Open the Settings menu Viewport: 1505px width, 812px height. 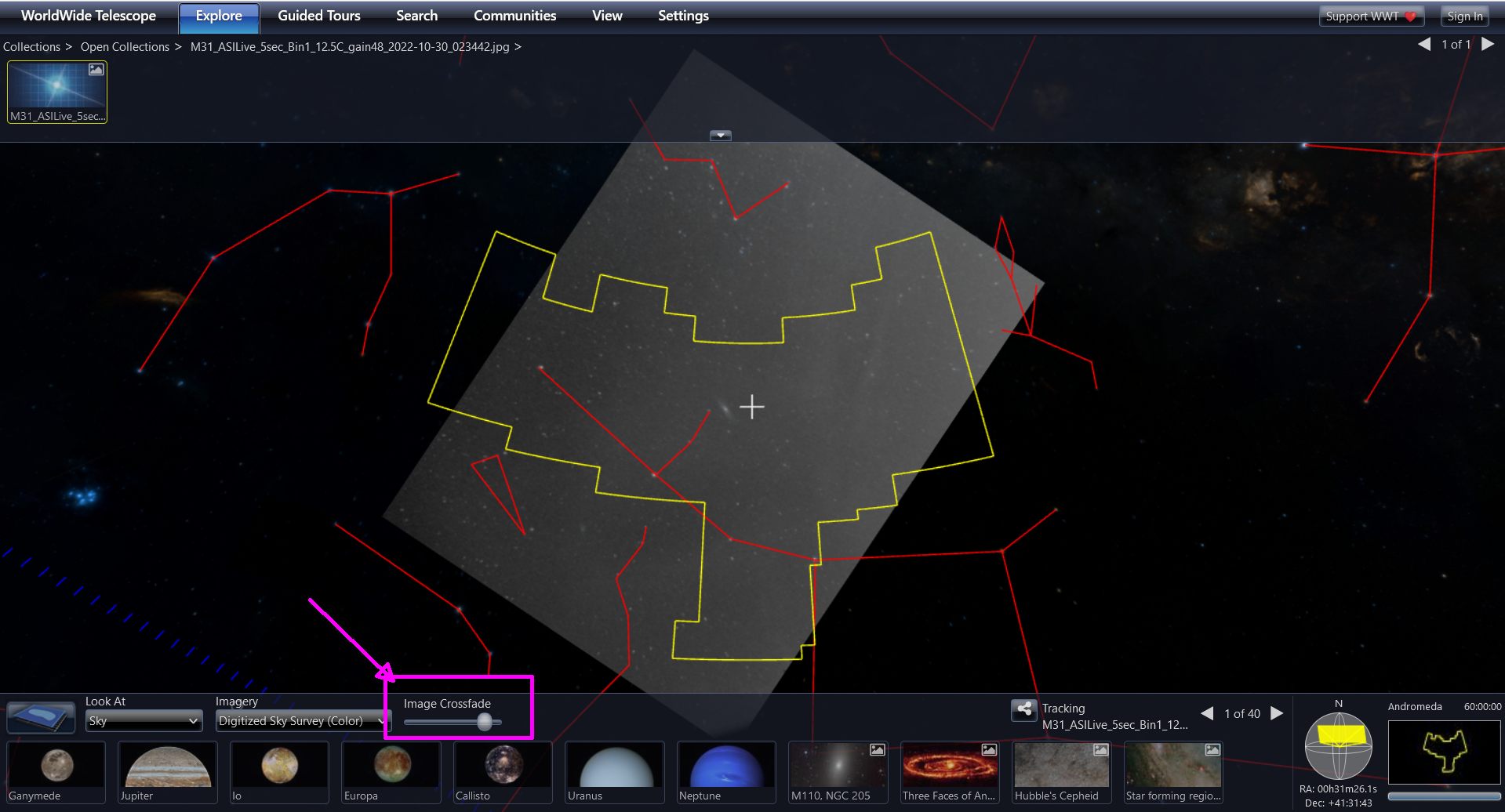pyautogui.click(x=683, y=16)
